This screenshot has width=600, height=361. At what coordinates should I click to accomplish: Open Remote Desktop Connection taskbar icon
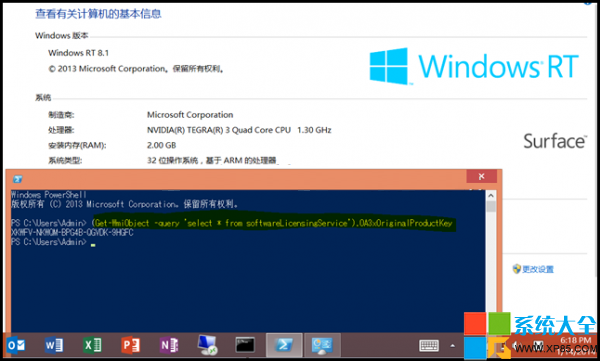click(207, 345)
